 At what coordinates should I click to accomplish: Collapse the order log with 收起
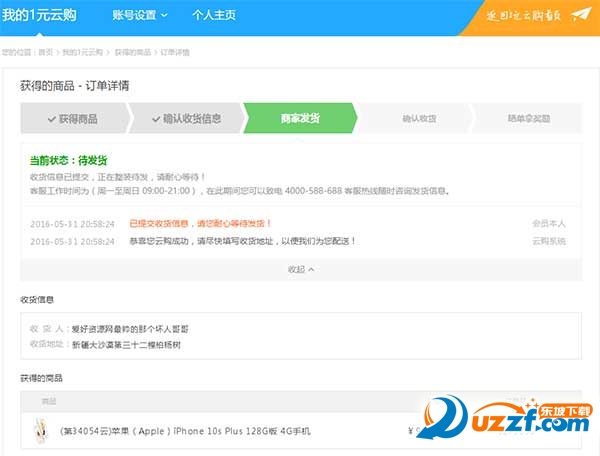pyautogui.click(x=301, y=269)
